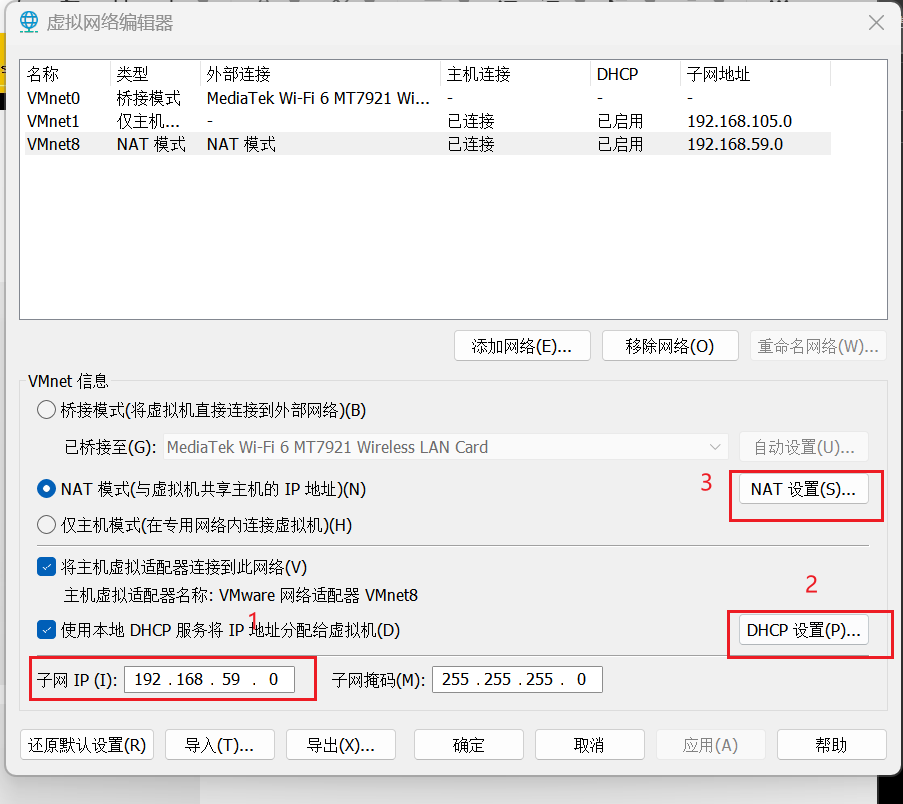Toggle 使用本地 DHCP 服务 checkbox

(x=46, y=630)
